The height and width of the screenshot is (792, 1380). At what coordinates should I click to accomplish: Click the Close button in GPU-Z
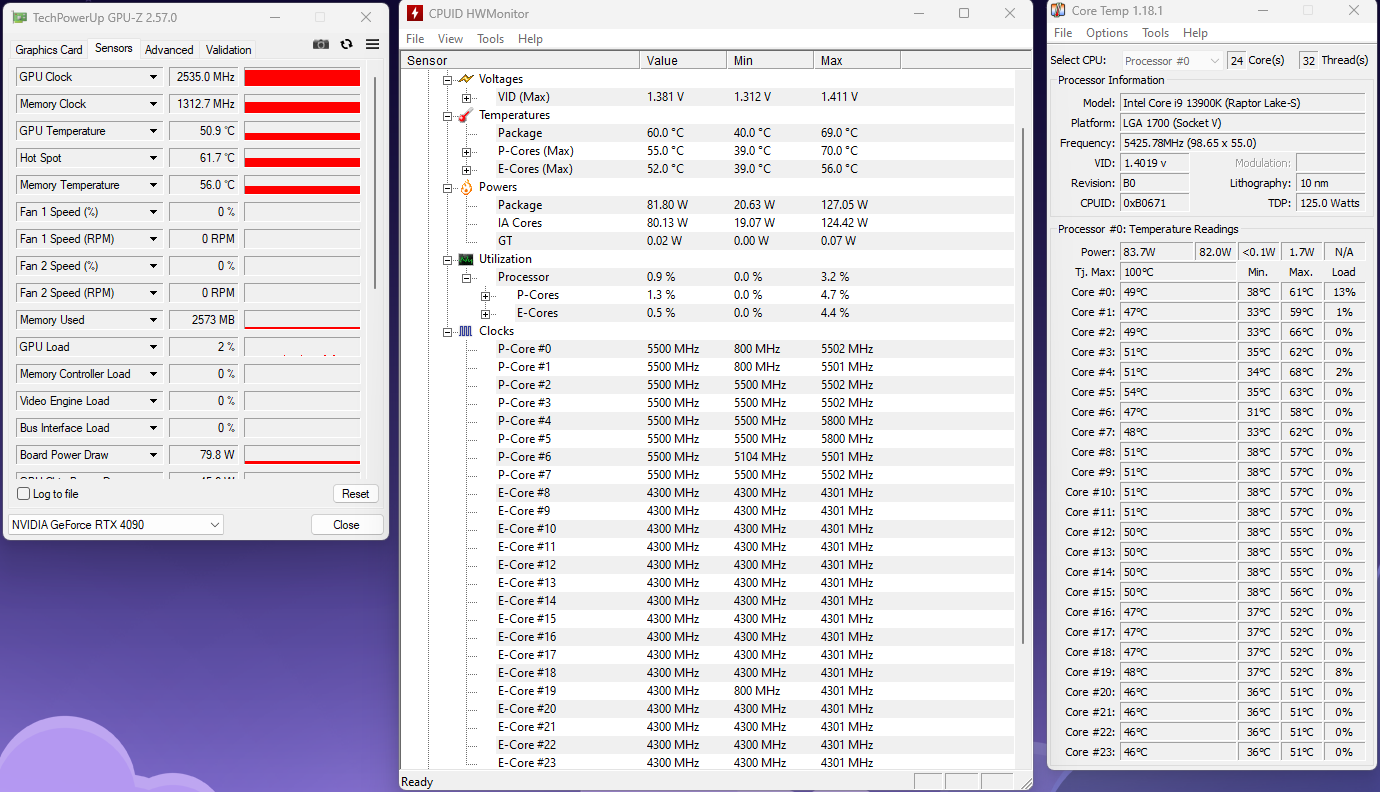[346, 525]
